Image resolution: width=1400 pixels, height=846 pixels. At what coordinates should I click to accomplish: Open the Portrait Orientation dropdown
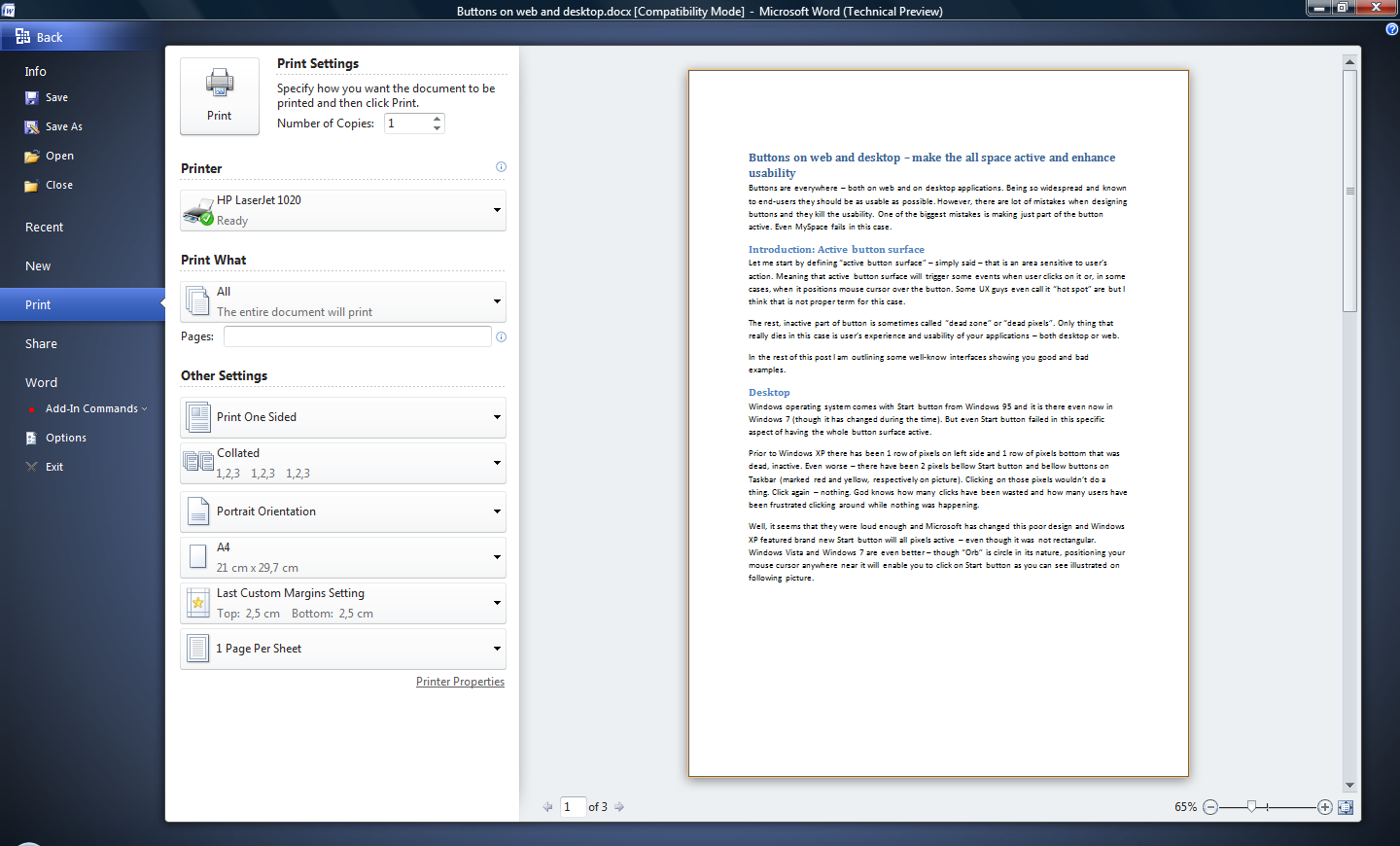pyautogui.click(x=343, y=511)
